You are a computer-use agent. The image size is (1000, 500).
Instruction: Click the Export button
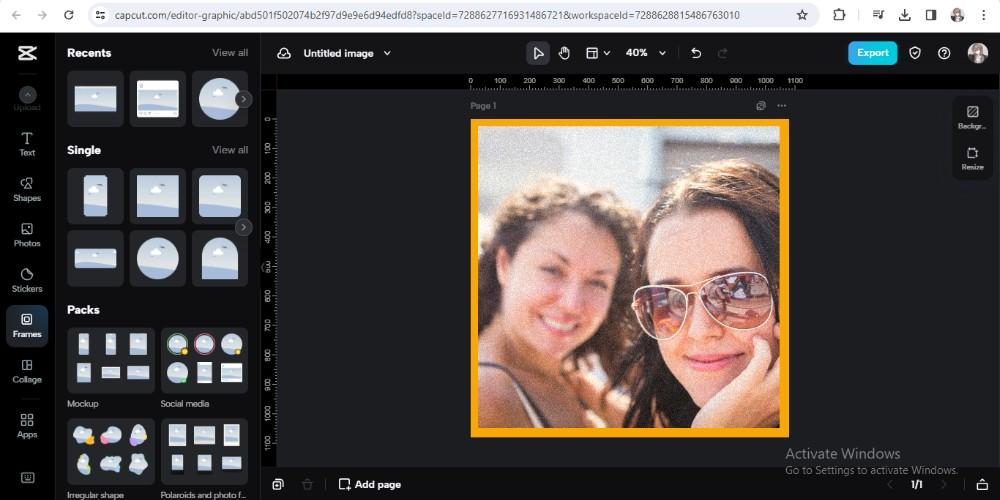(x=872, y=53)
